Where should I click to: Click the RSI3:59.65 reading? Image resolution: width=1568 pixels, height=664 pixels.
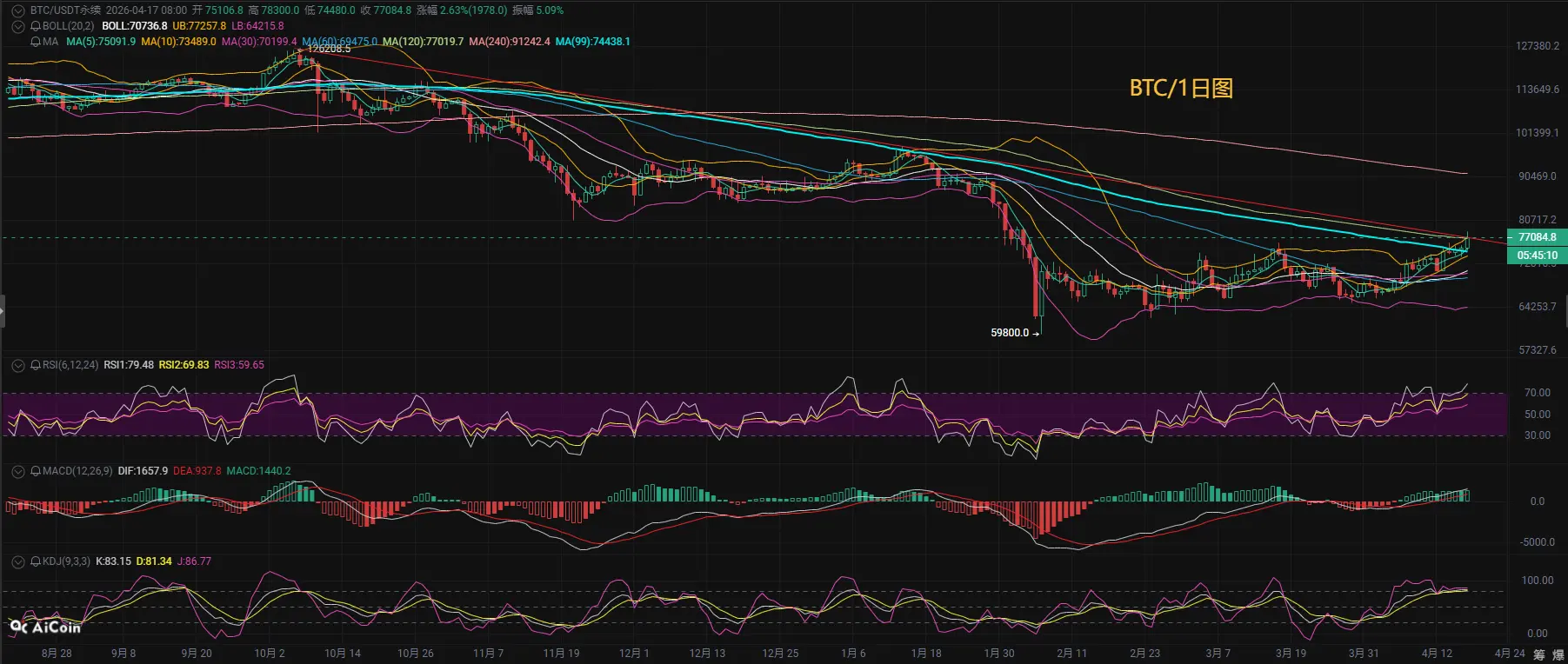[x=239, y=365]
